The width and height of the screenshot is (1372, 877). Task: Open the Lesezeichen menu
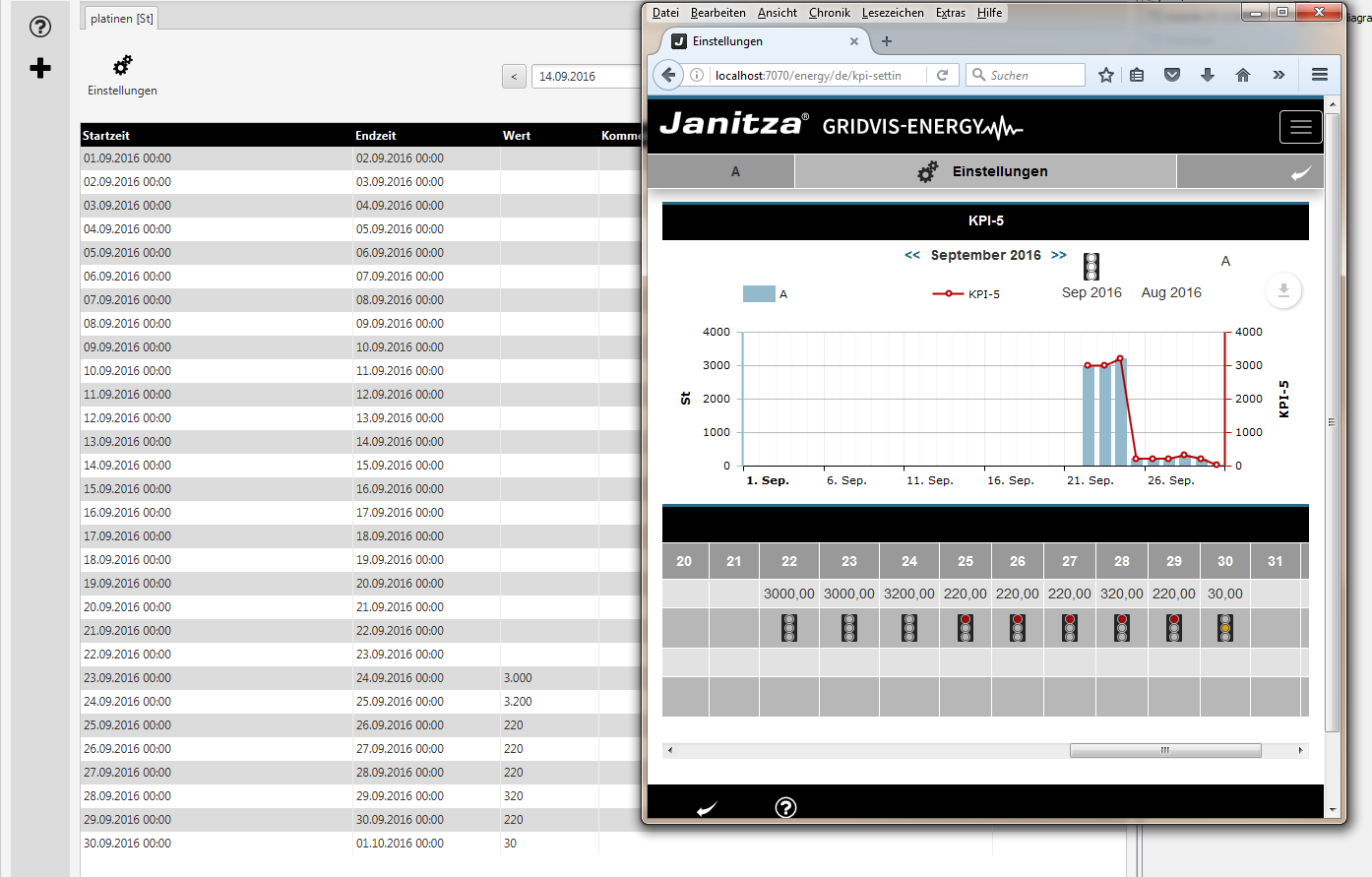pyautogui.click(x=892, y=13)
